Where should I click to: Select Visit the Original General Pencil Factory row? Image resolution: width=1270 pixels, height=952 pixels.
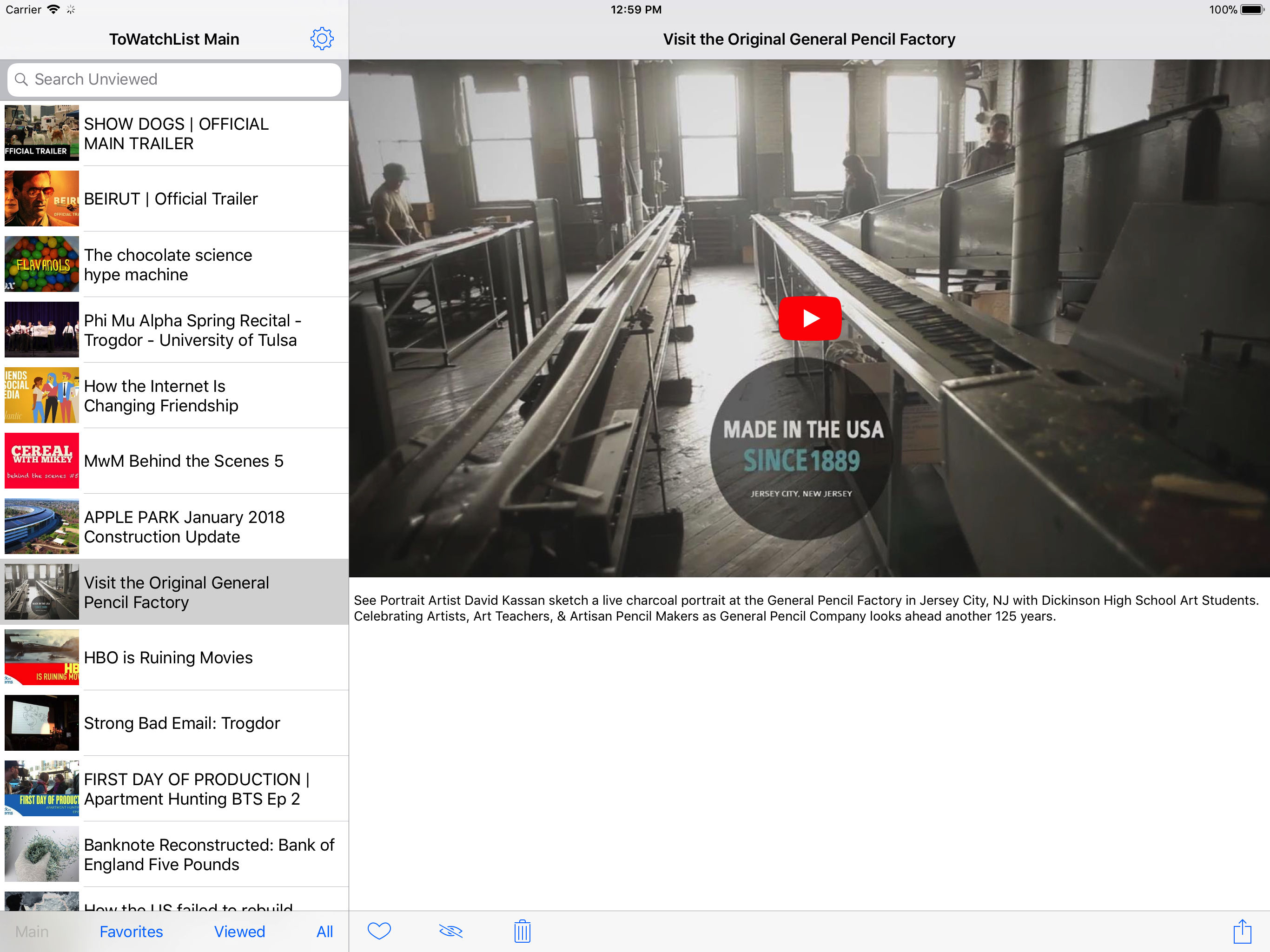point(174,592)
